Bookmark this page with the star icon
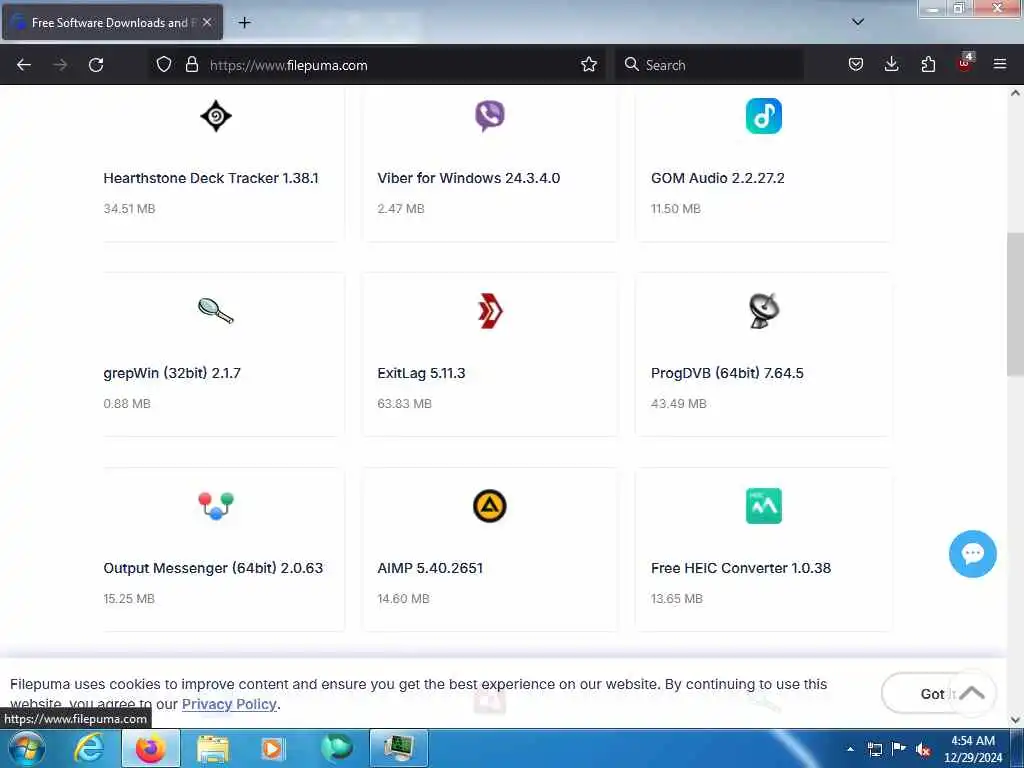This screenshot has width=1024, height=768. click(x=589, y=65)
